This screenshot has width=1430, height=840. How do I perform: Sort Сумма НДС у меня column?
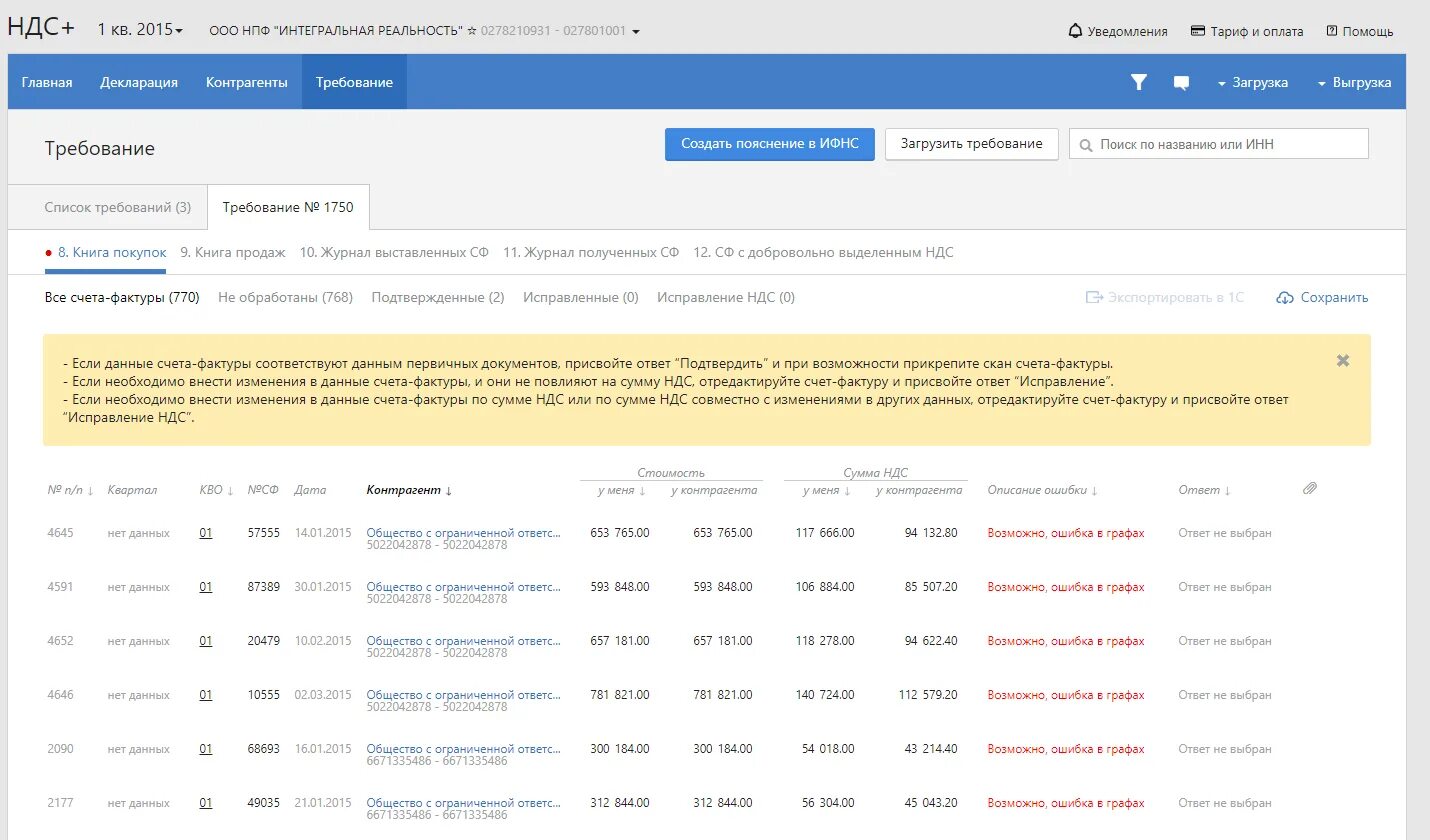[826, 490]
